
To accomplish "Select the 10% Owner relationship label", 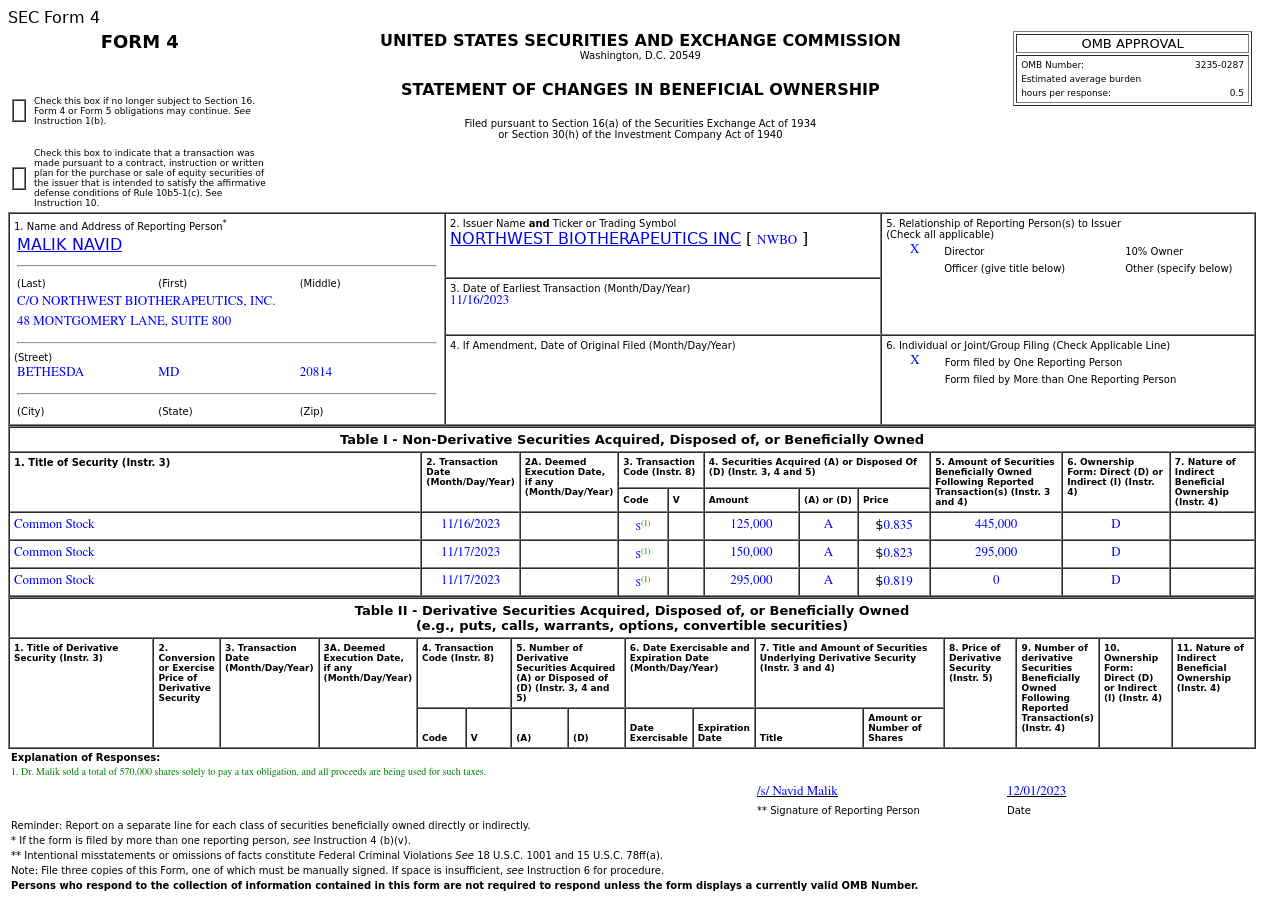I will click(1154, 252).
